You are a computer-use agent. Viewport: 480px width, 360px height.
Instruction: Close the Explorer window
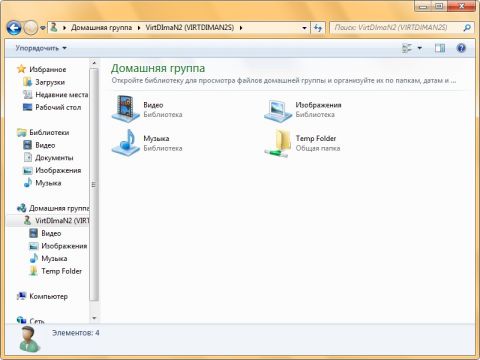point(461,6)
